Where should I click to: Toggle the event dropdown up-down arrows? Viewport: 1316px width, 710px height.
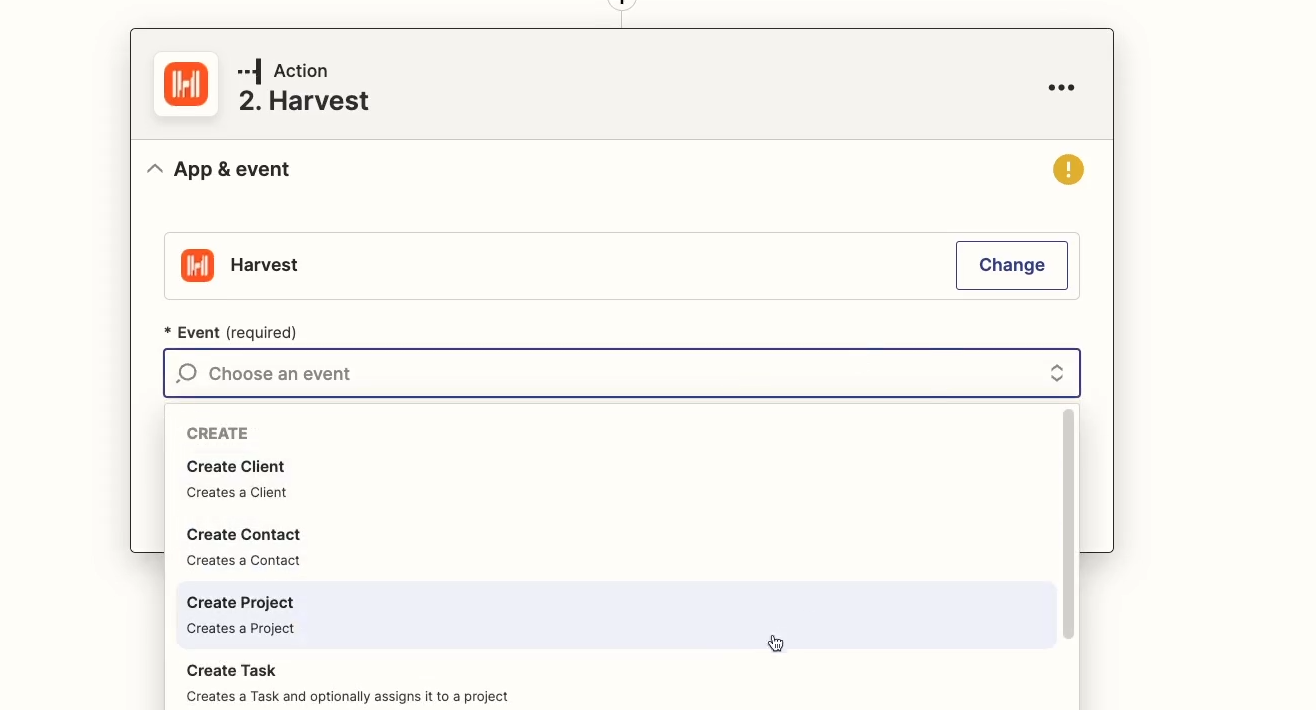point(1057,373)
